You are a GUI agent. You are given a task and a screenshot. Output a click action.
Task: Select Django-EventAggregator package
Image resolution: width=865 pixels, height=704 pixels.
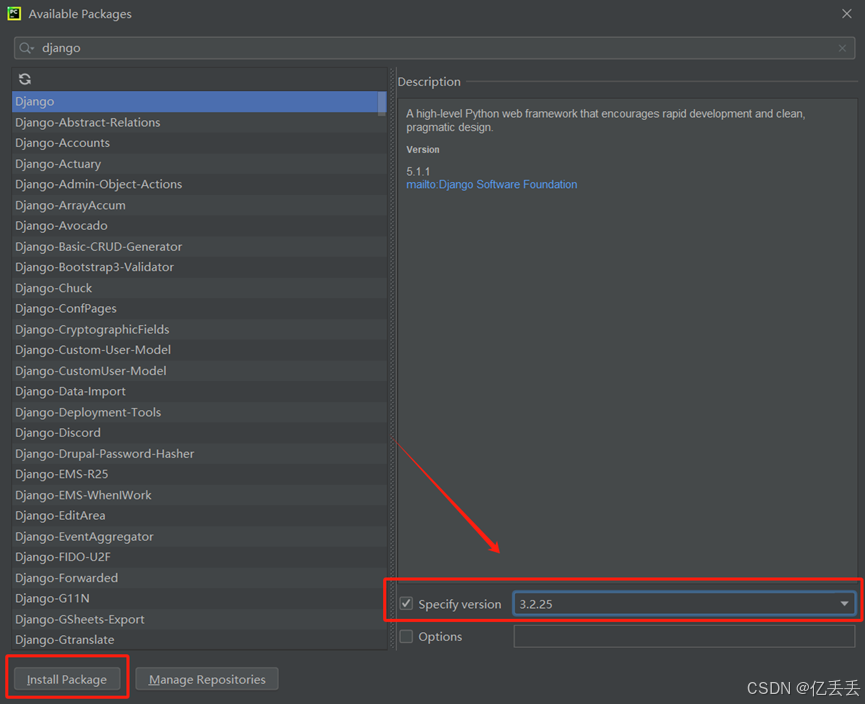tap(199, 536)
